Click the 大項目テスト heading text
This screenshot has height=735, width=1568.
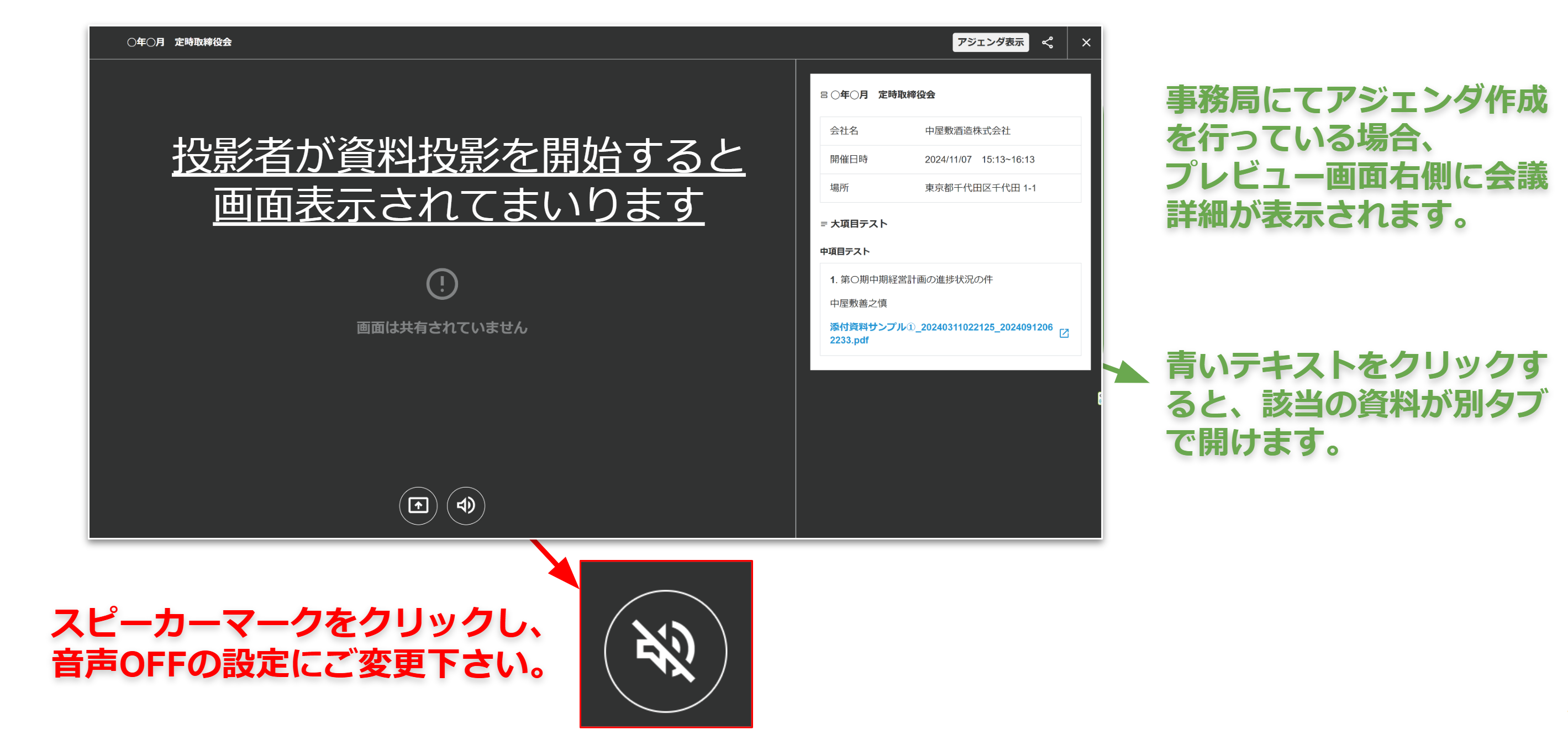coord(858,224)
